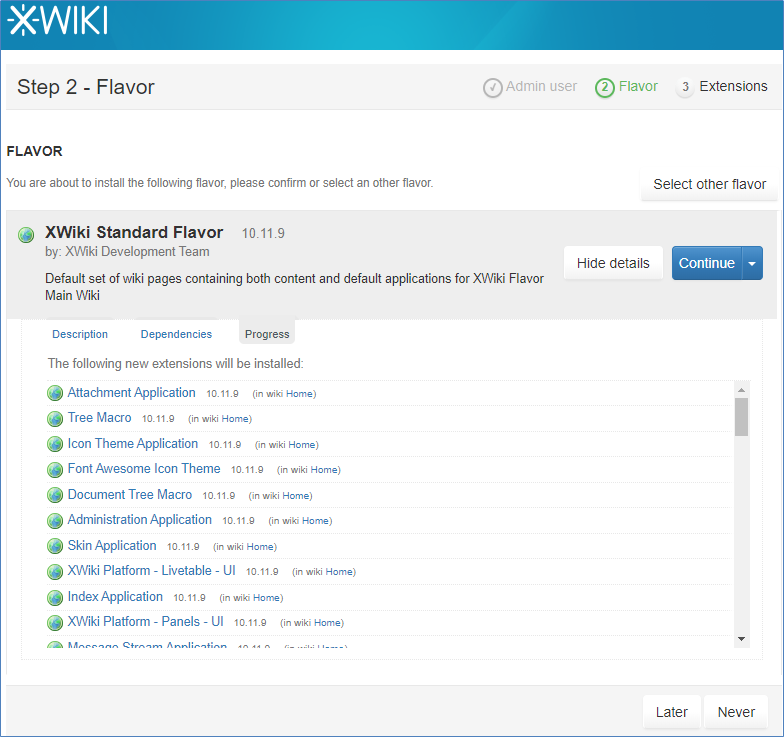The height and width of the screenshot is (737, 784).
Task: Click the globe icon beside Index Application
Action: point(55,598)
